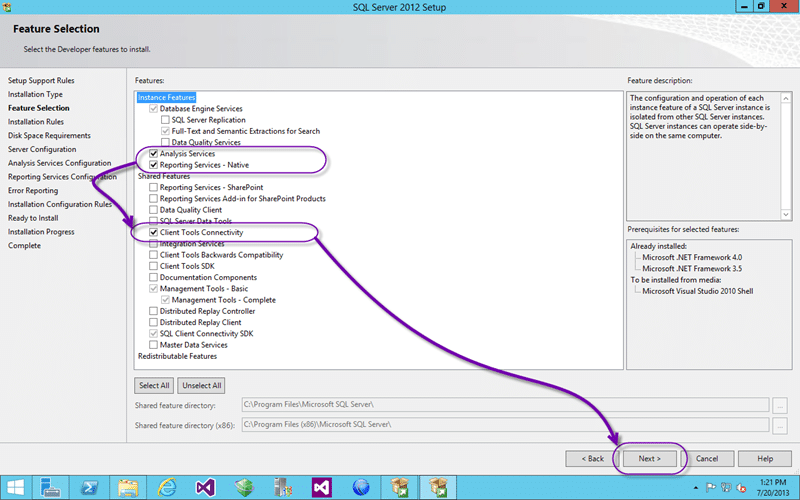The image size is (800, 500).
Task: Go to the Disk Space Requirements step
Action: pos(49,136)
